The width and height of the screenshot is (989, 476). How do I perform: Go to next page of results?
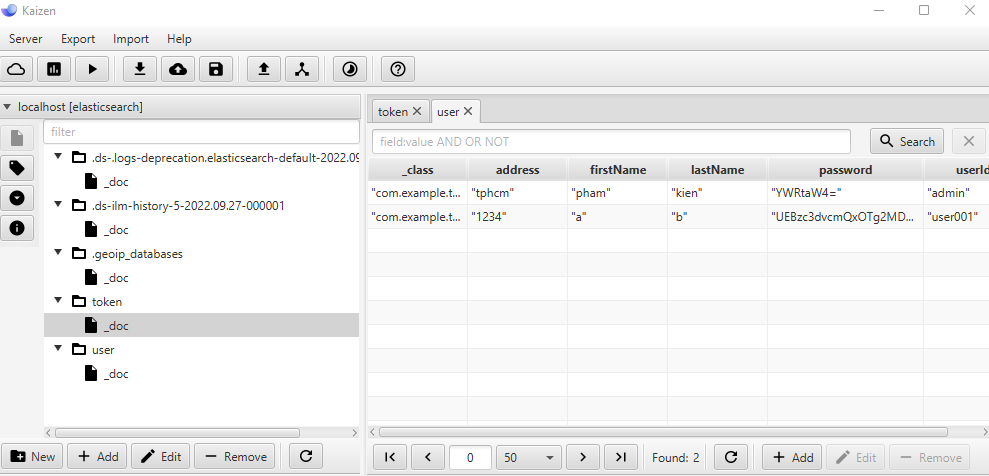(x=583, y=457)
